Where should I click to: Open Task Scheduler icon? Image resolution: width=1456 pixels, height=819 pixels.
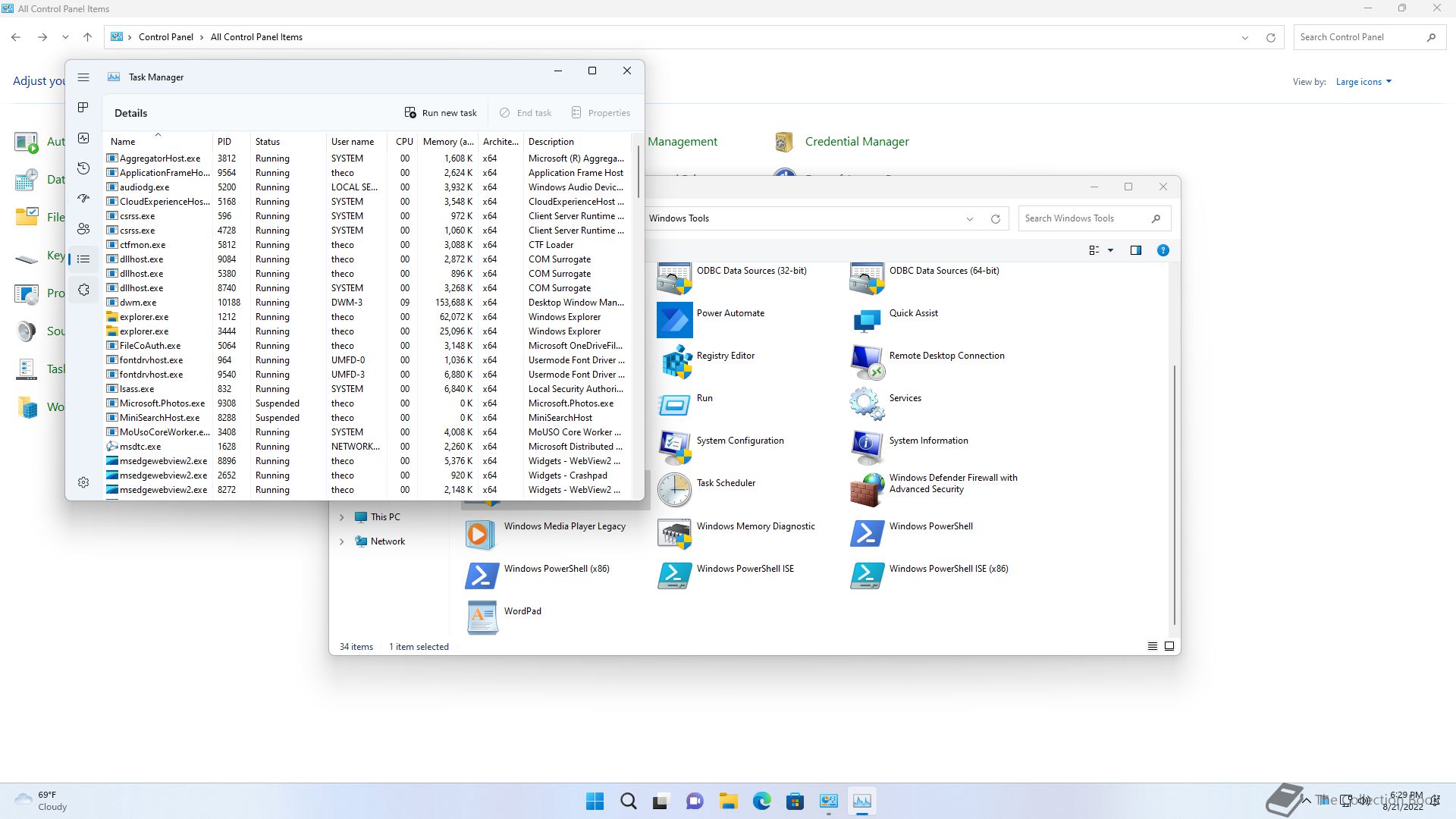pyautogui.click(x=675, y=490)
